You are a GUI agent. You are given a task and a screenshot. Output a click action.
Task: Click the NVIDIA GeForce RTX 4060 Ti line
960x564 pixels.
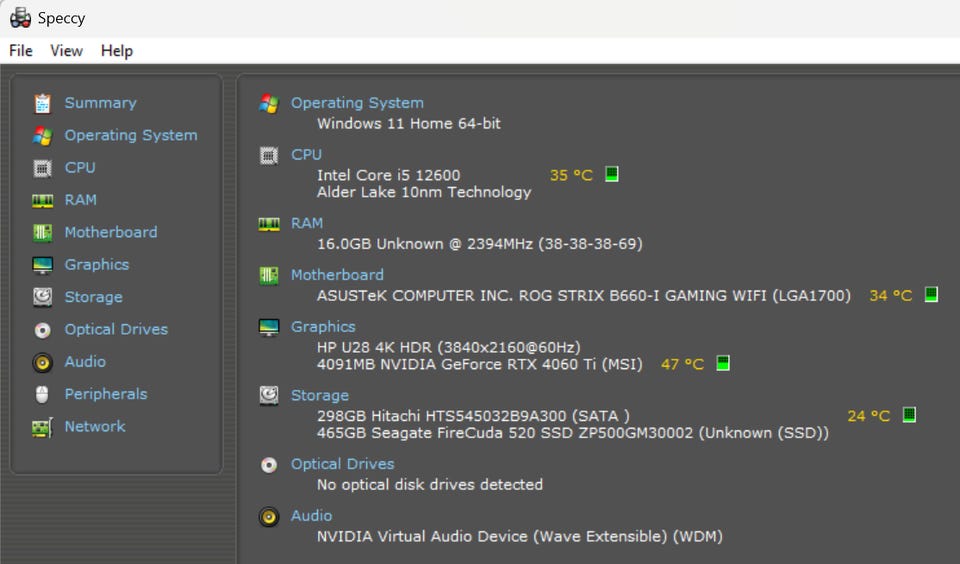point(479,364)
